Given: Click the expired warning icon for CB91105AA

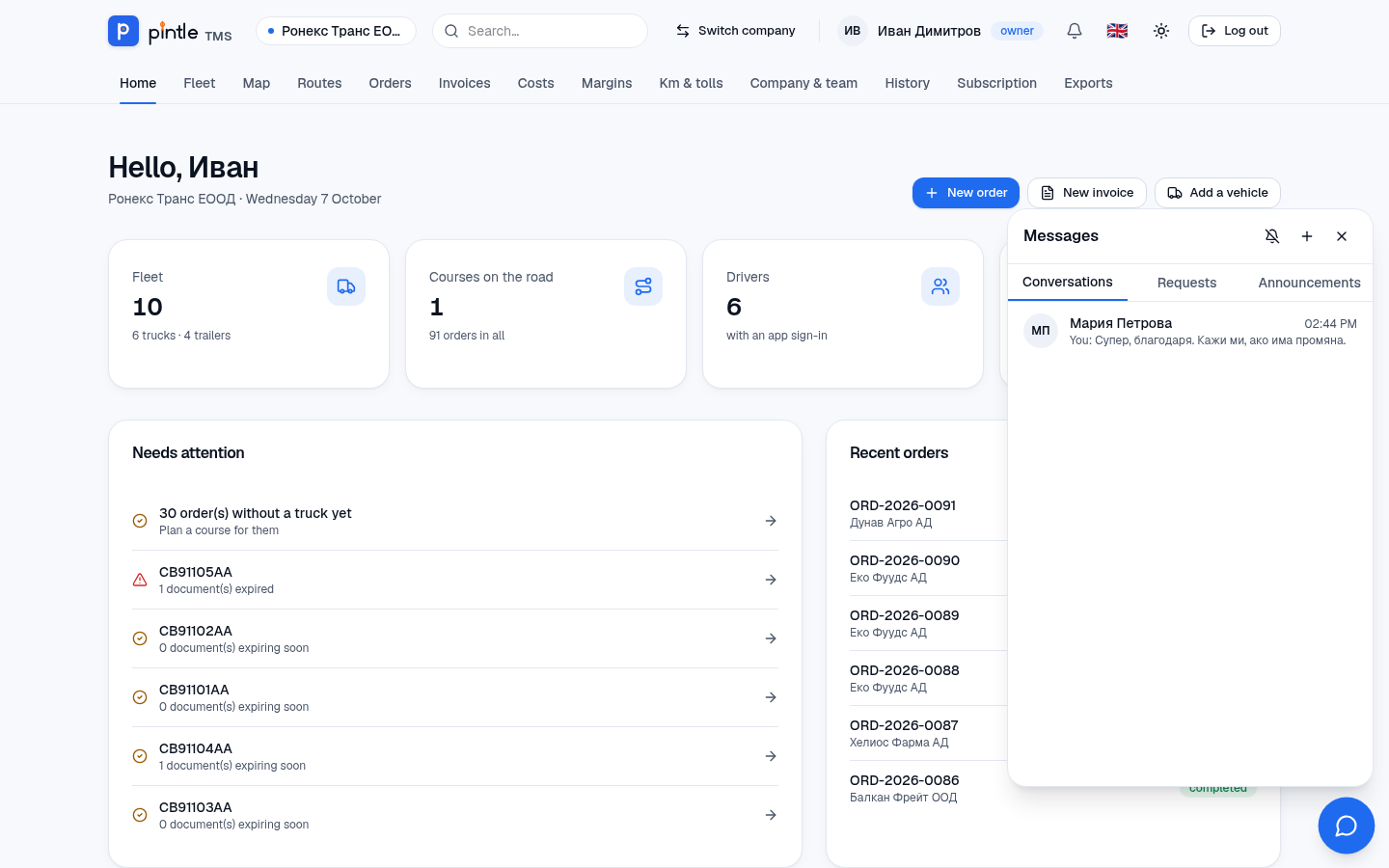Looking at the screenshot, I should click(x=140, y=580).
